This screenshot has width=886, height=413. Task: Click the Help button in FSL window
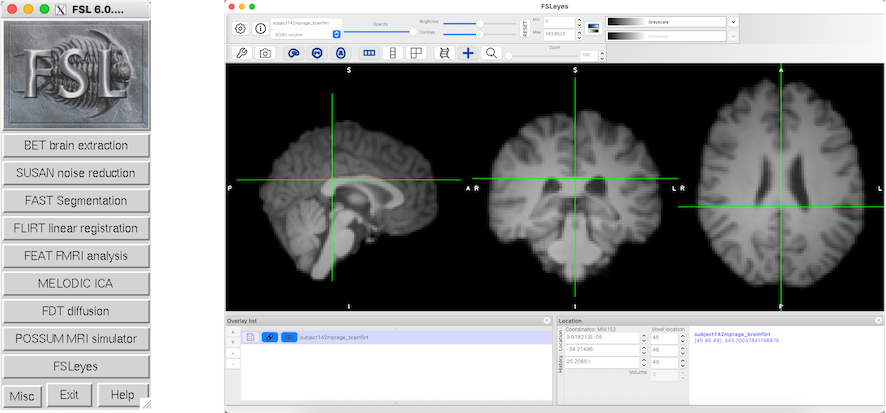click(123, 395)
